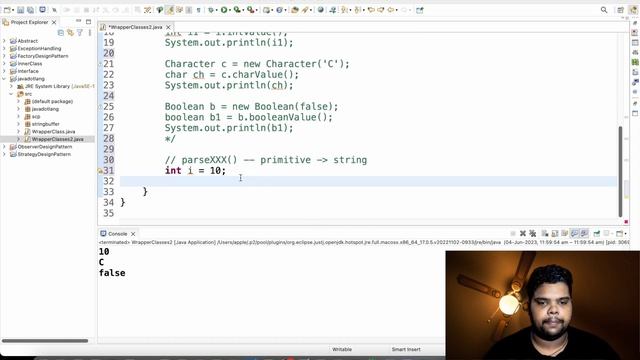Click the New file toolbar icon
This screenshot has width=640, height=360.
tap(7, 10)
